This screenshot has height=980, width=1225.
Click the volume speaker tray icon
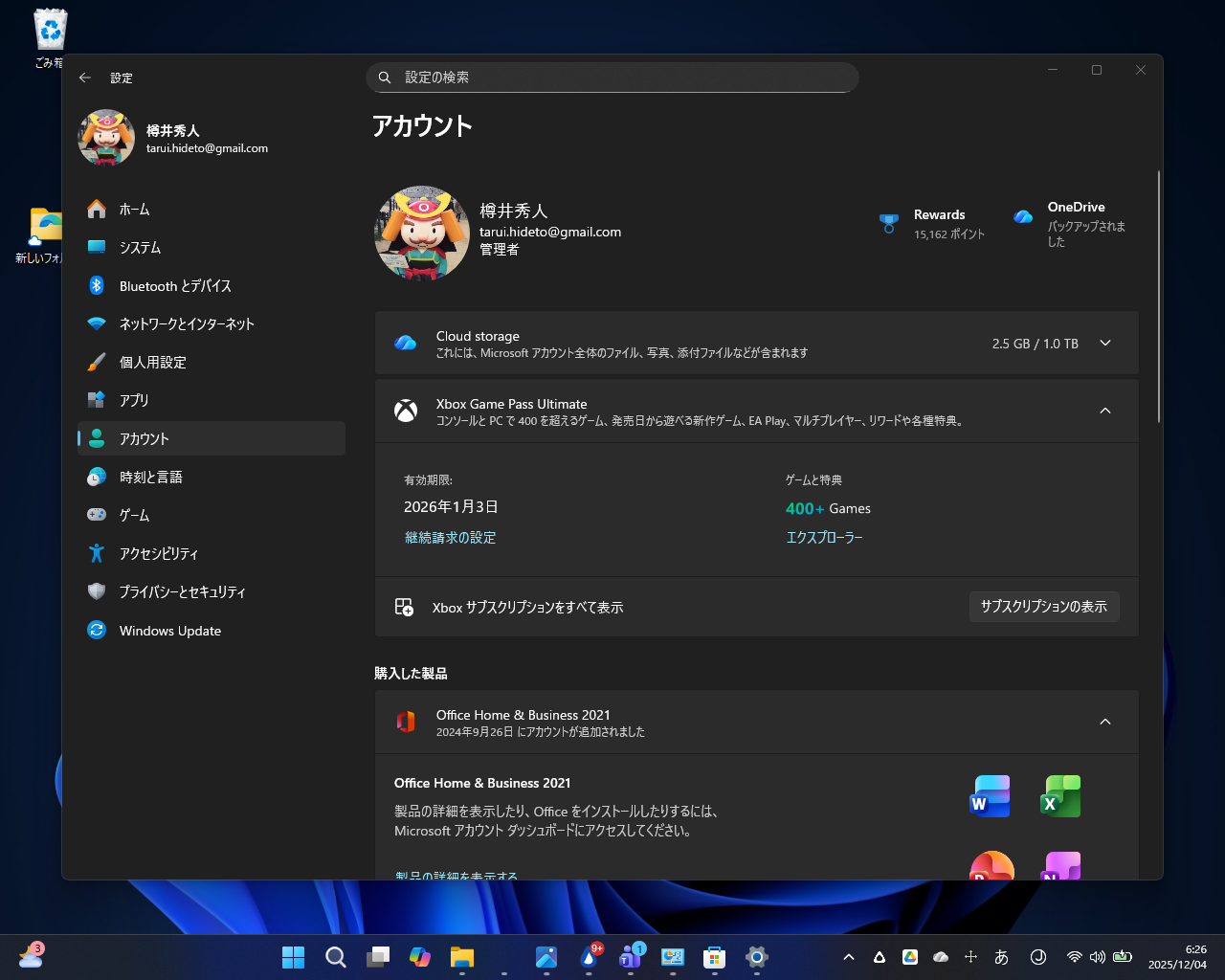point(1098,957)
